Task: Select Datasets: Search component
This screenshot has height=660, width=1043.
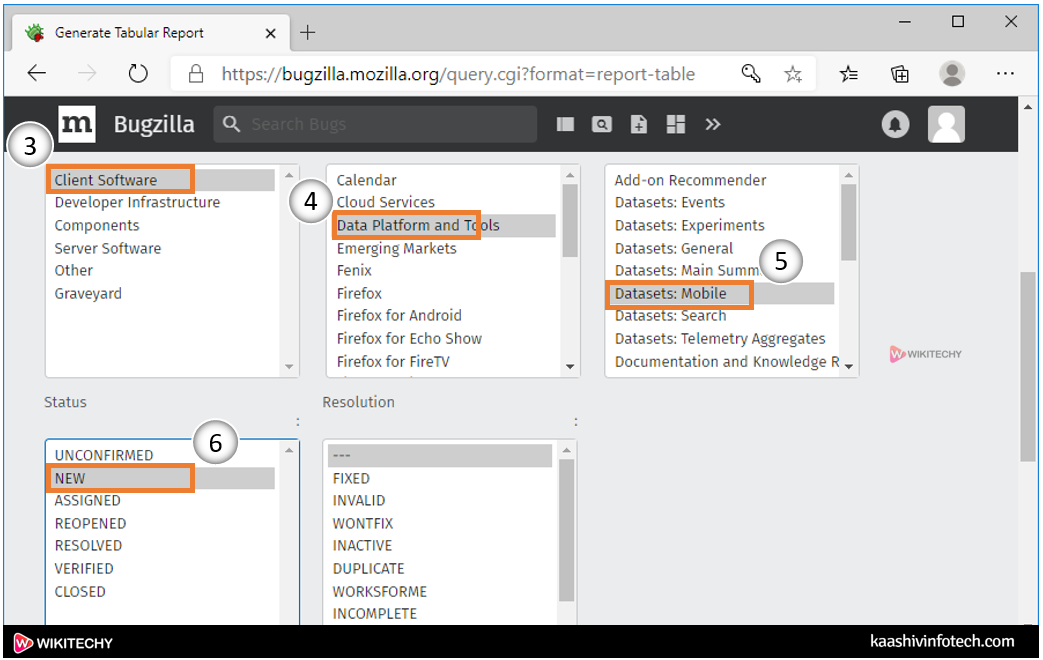Action: pos(670,316)
